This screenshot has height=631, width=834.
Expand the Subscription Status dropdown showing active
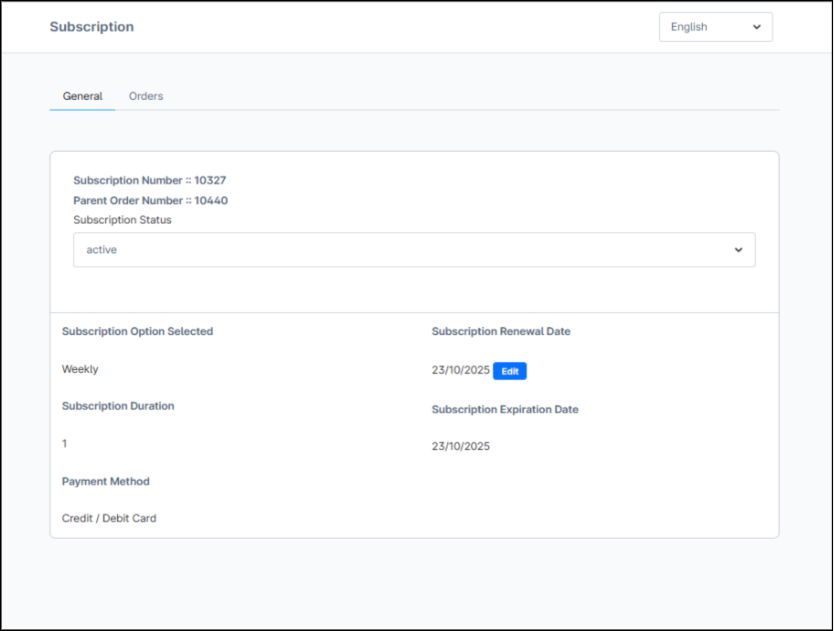pos(413,250)
